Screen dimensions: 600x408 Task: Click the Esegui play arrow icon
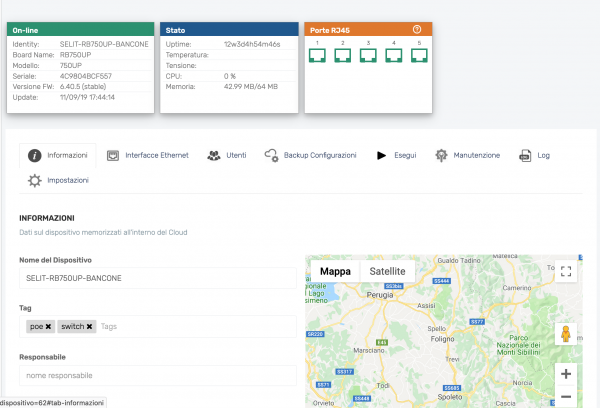click(x=381, y=155)
